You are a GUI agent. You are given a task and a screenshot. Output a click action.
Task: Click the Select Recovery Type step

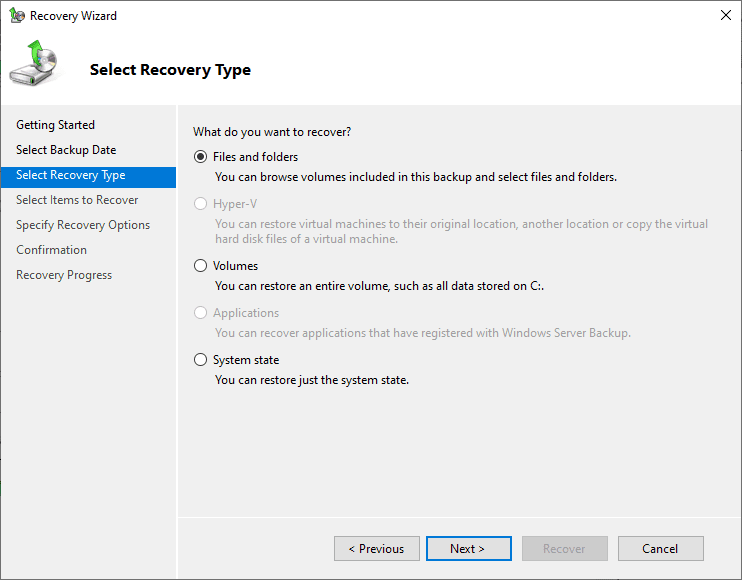click(x=71, y=175)
